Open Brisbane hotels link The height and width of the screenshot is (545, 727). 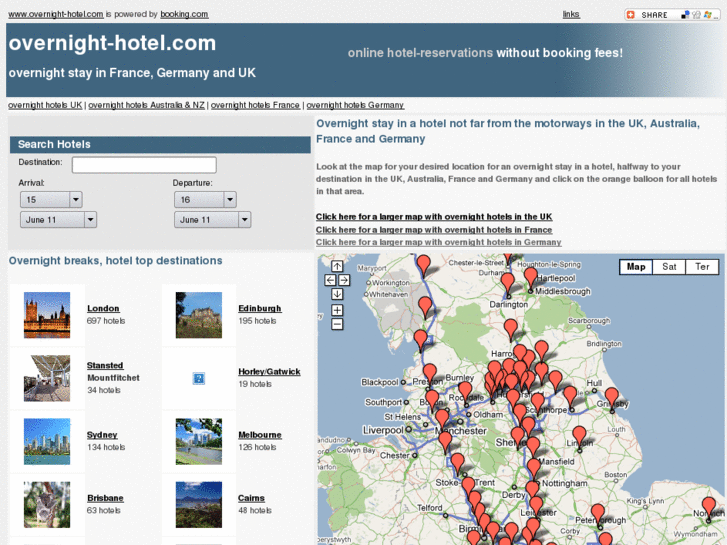click(x=105, y=498)
